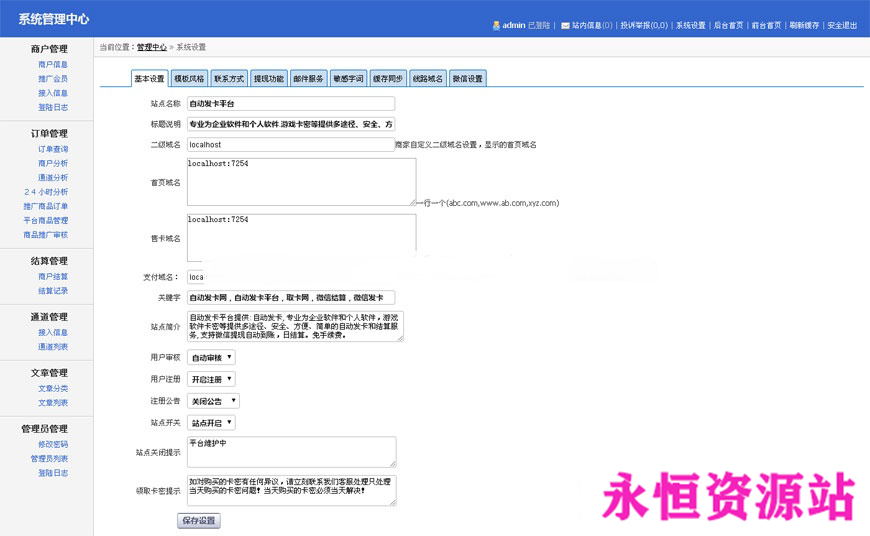870x536 pixels.
Task: Click into the 站点关闭提示 text area
Action: click(290, 451)
